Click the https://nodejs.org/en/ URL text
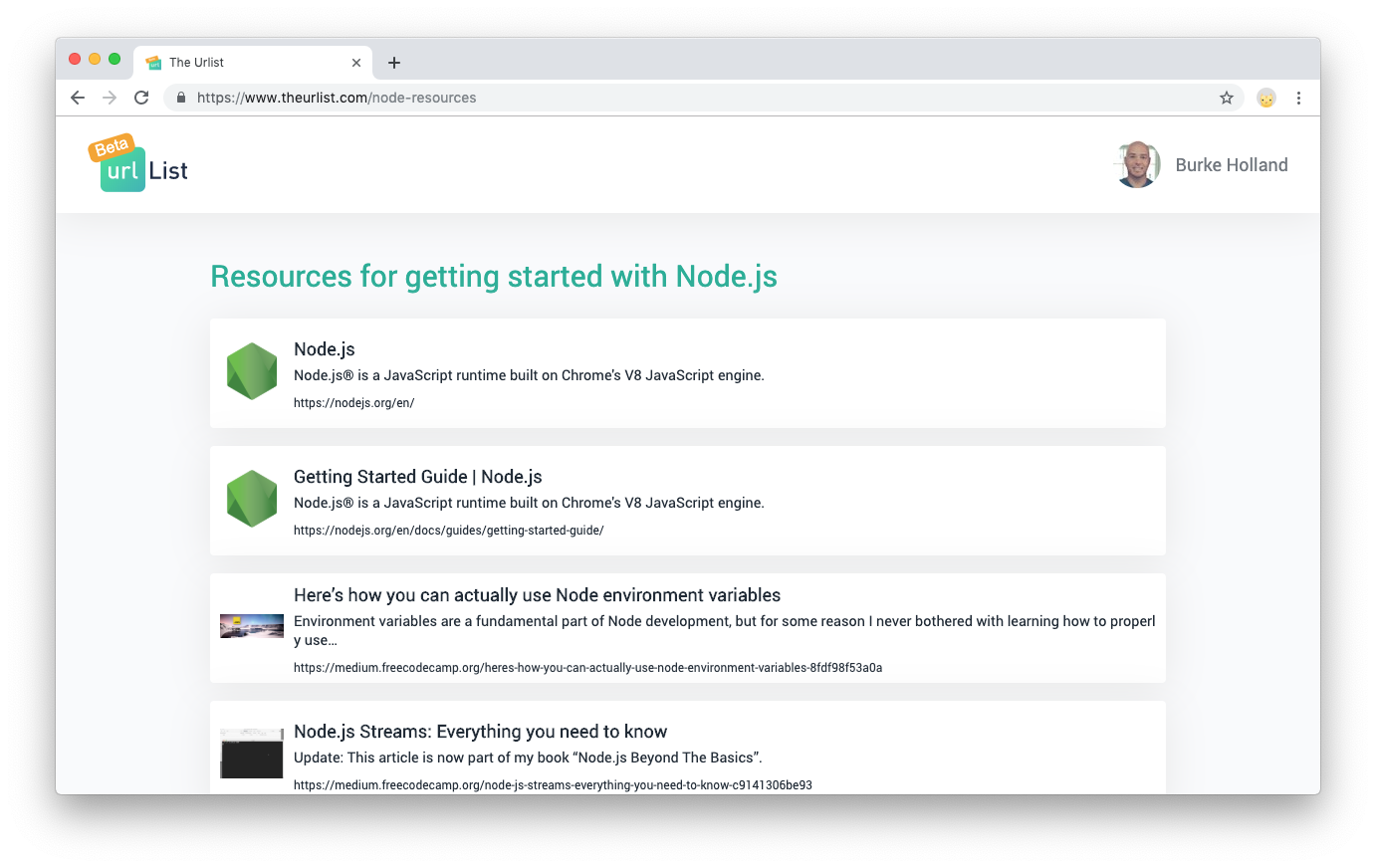Image resolution: width=1376 pixels, height=868 pixels. tap(353, 403)
